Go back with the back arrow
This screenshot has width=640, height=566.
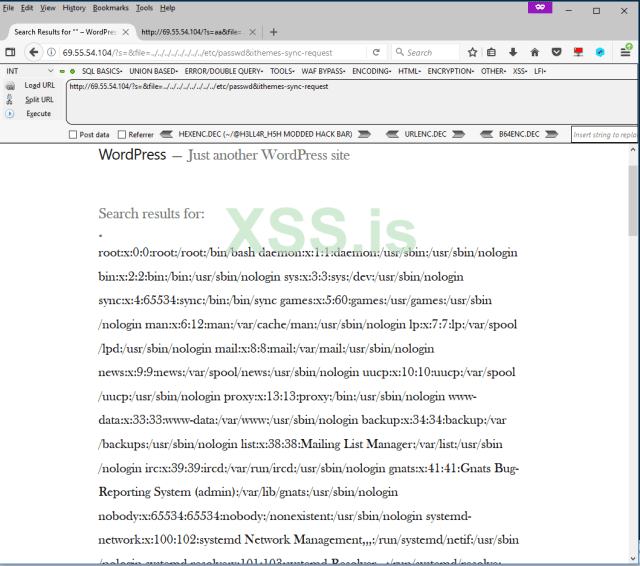pyautogui.click(x=33, y=52)
